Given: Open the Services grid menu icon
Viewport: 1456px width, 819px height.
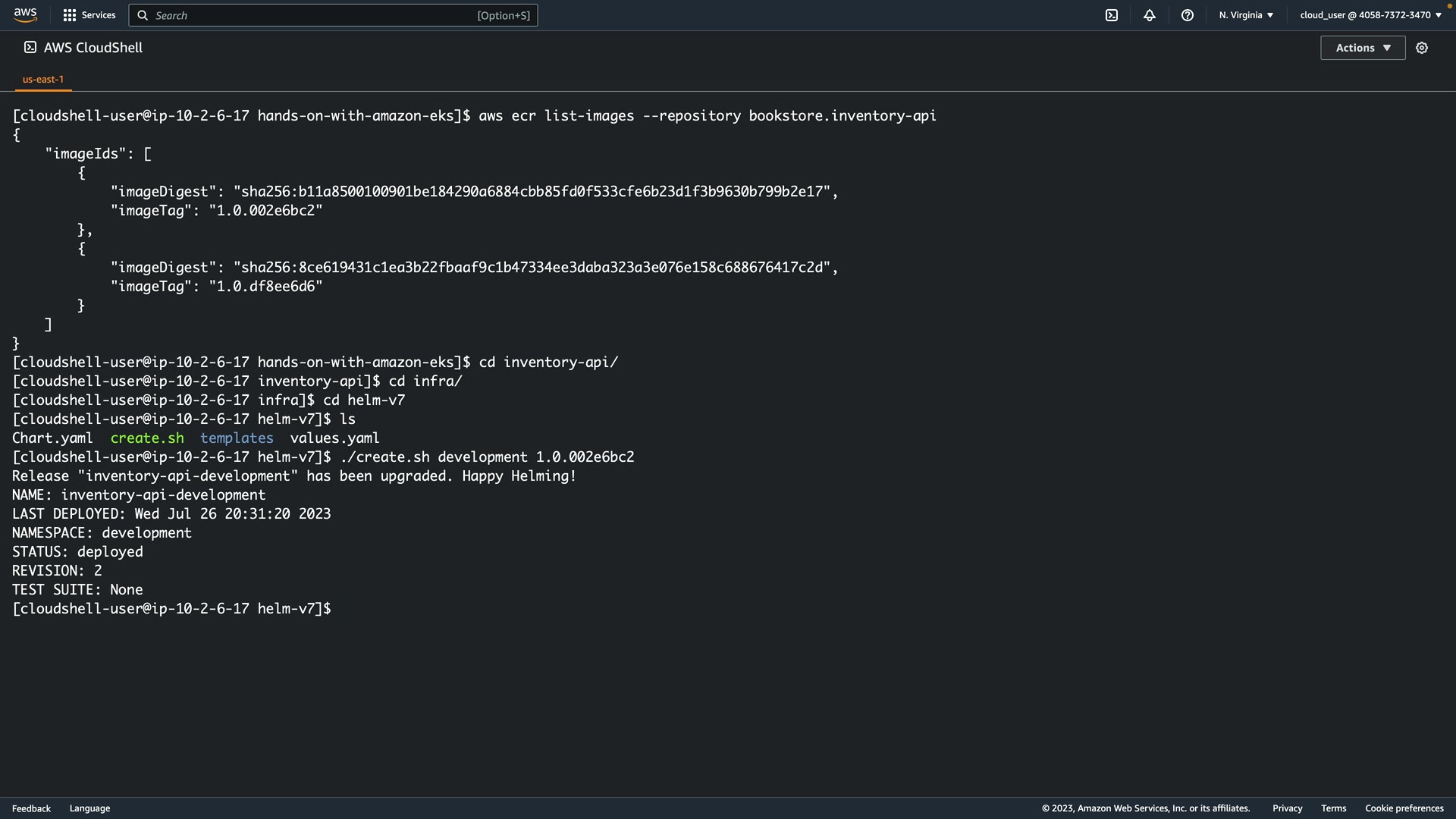Looking at the screenshot, I should [69, 15].
